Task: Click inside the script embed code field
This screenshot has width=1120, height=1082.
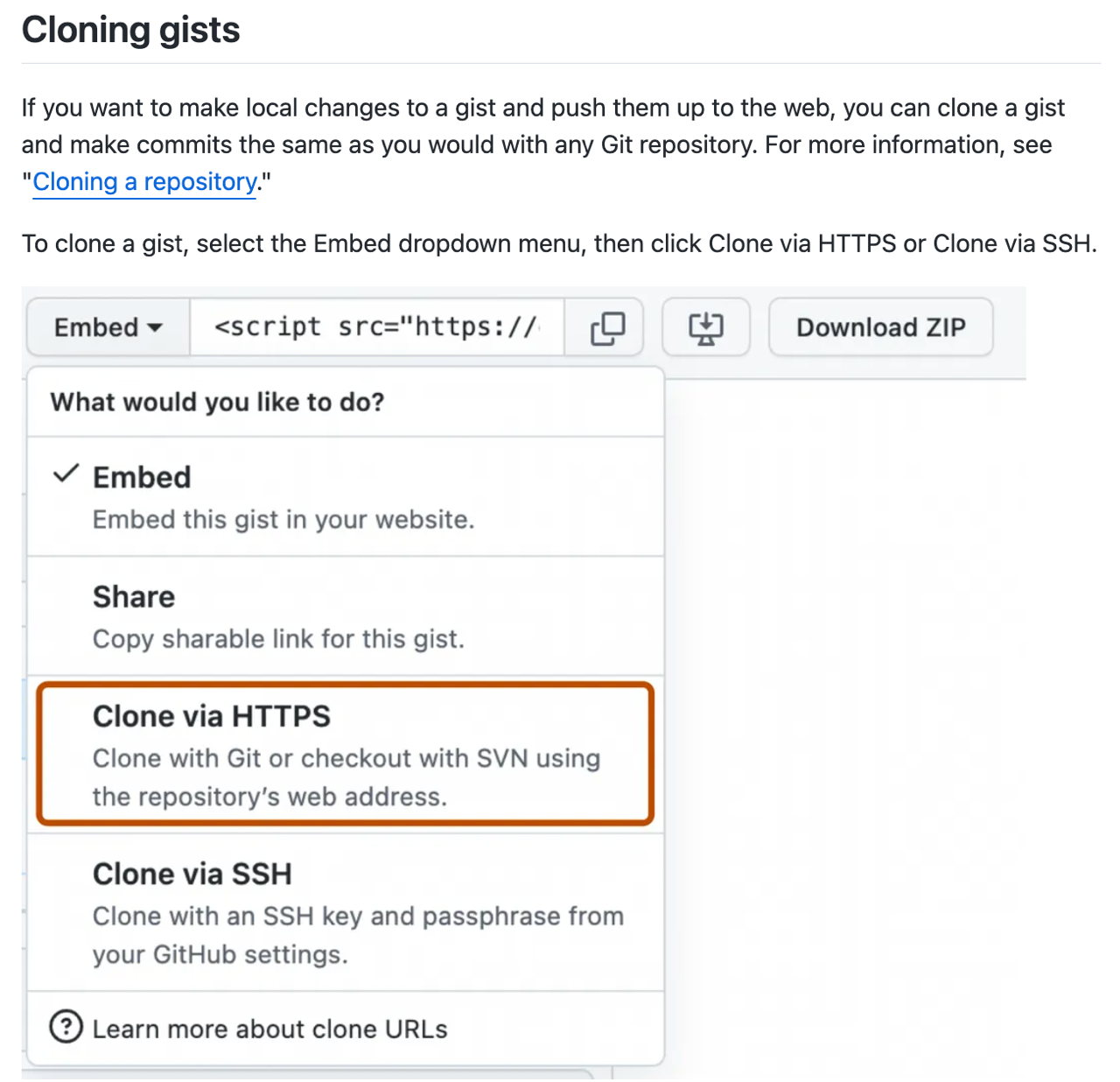Action: [x=376, y=327]
